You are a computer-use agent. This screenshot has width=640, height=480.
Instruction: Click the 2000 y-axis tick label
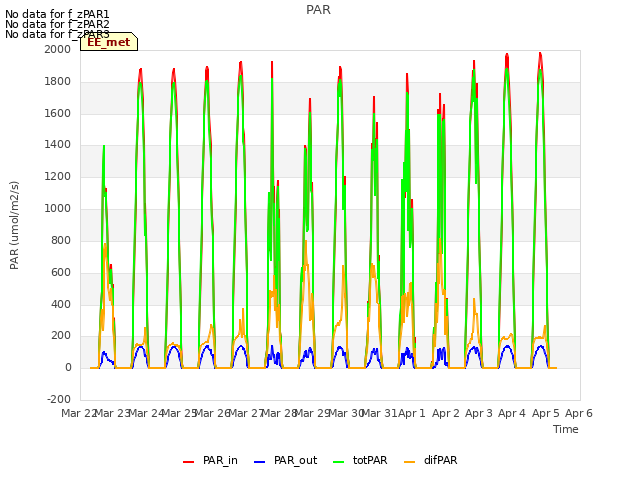pyautogui.click(x=58, y=49)
